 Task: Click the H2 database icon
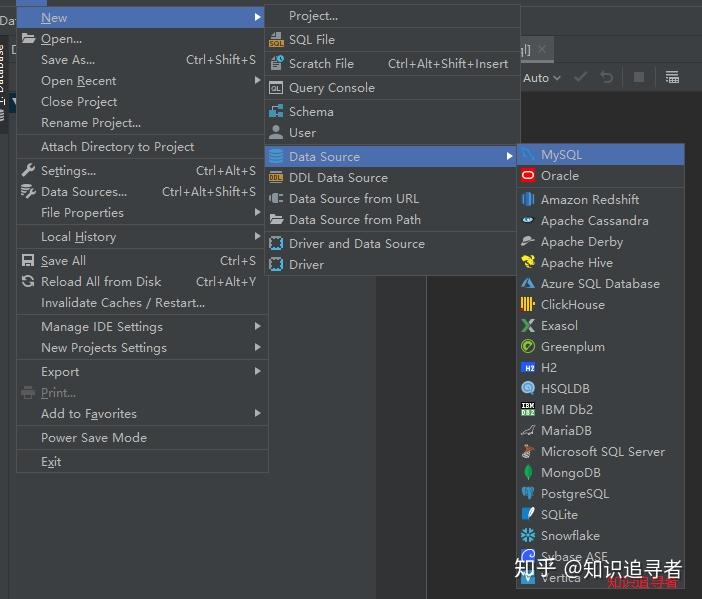point(528,368)
